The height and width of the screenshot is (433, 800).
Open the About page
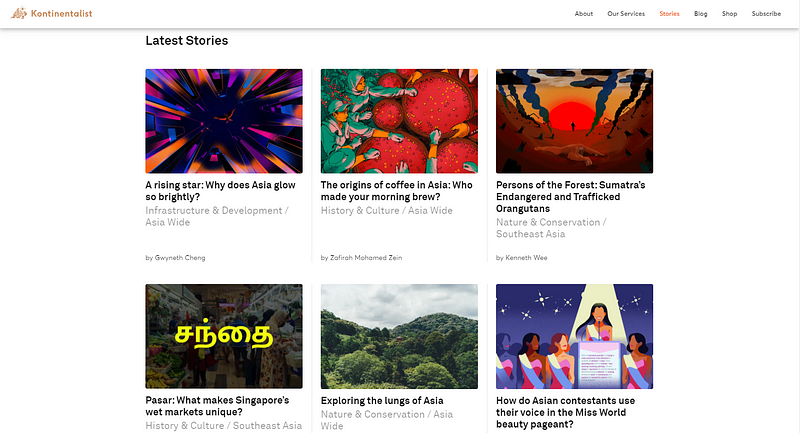point(584,14)
